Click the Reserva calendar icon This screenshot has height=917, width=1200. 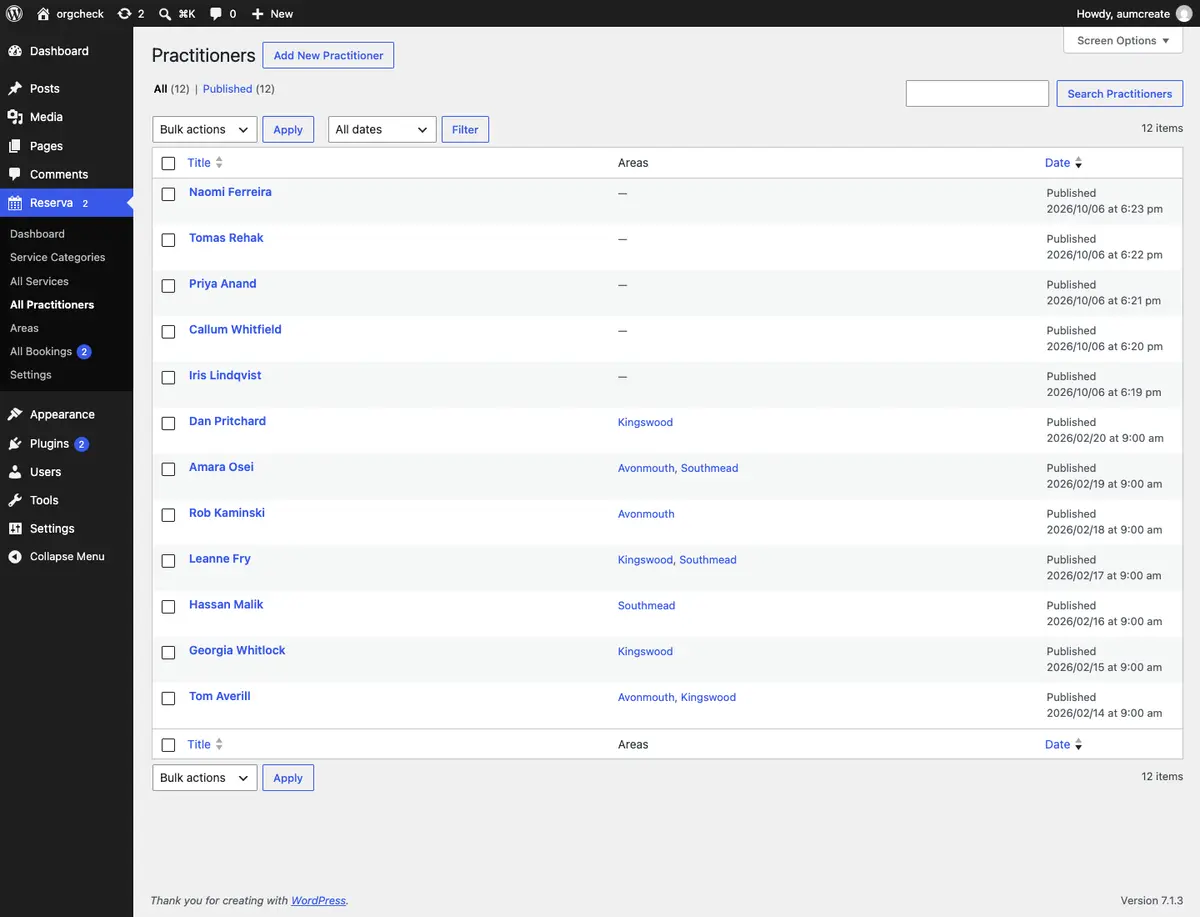pos(15,203)
